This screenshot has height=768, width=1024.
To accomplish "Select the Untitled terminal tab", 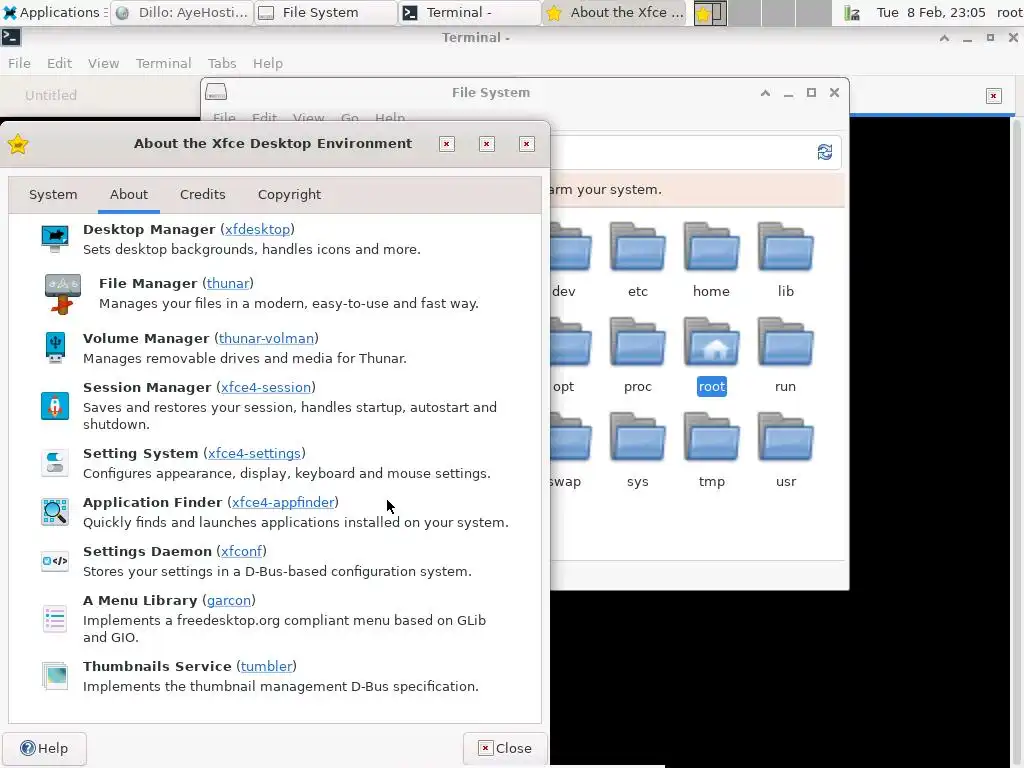I will 51,95.
